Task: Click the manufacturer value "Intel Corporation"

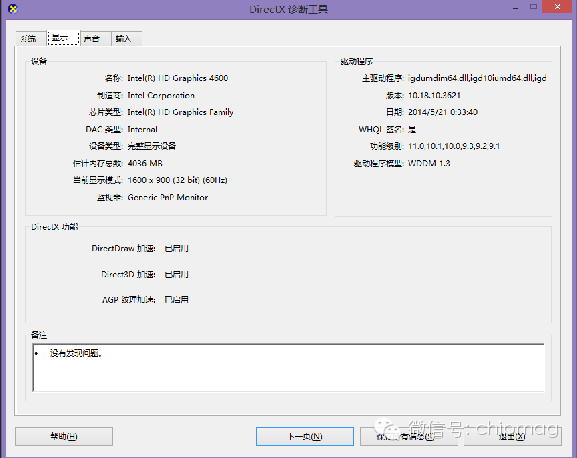Action: 161,95
